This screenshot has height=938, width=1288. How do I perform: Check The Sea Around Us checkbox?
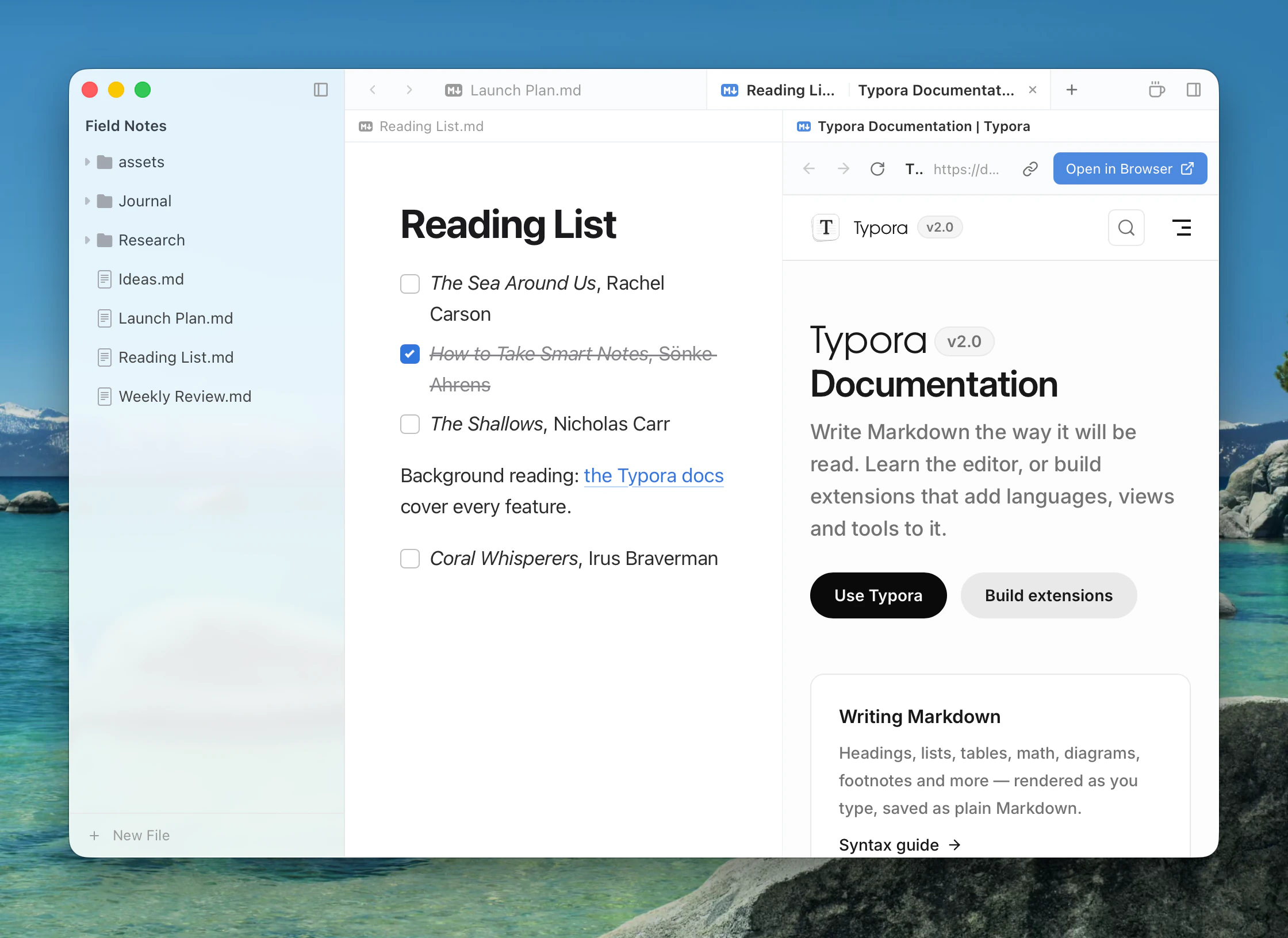(x=410, y=283)
